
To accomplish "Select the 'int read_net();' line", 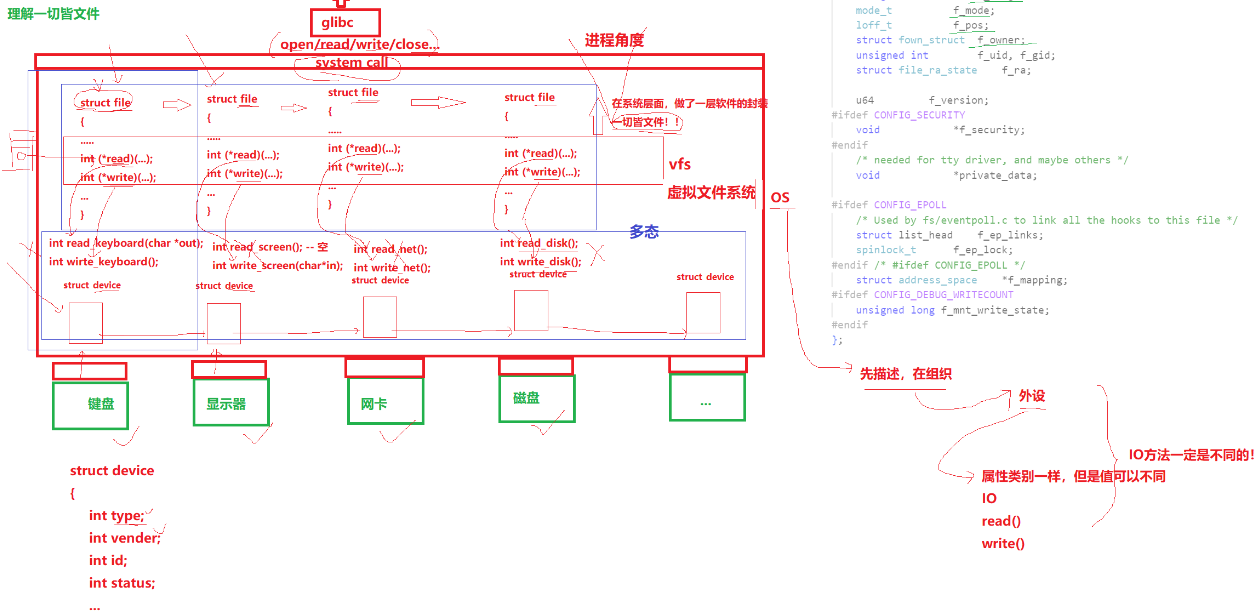I will point(390,249).
